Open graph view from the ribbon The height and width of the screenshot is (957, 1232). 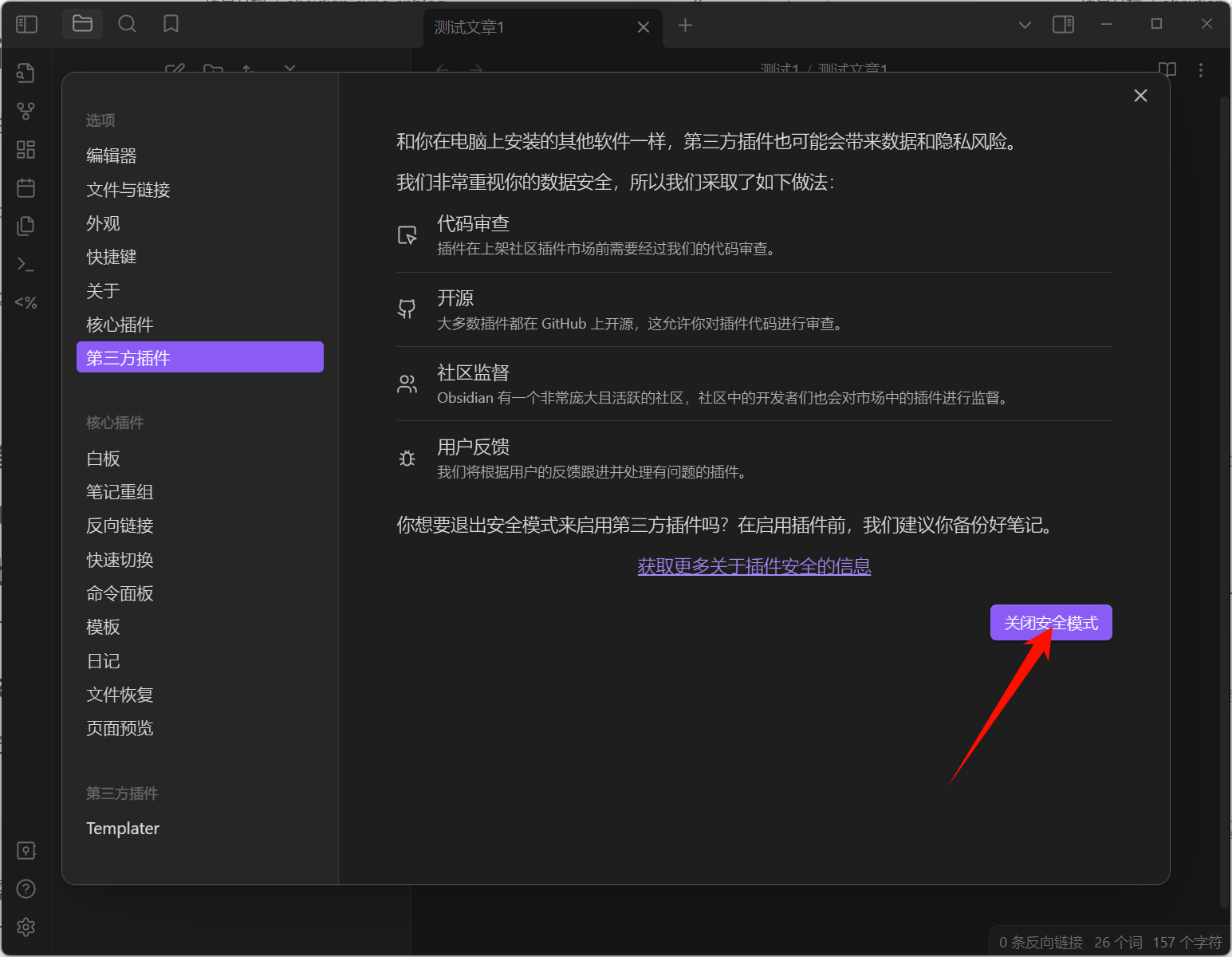[x=26, y=111]
